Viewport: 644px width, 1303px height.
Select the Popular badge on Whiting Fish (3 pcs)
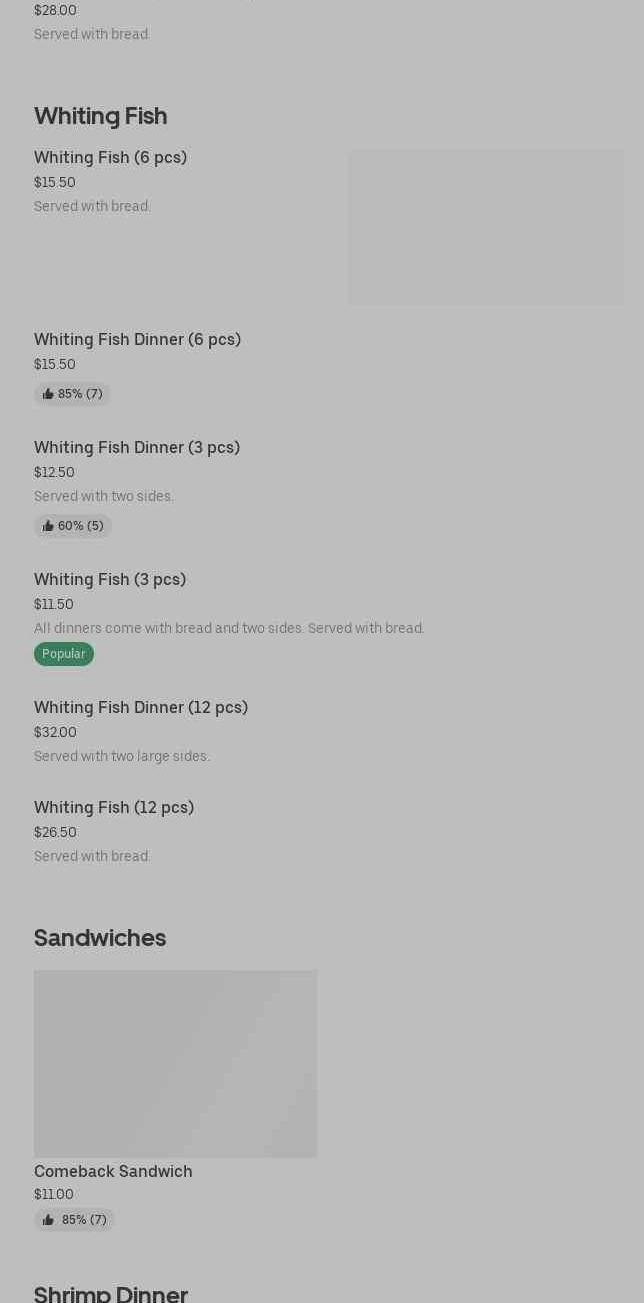pos(64,654)
